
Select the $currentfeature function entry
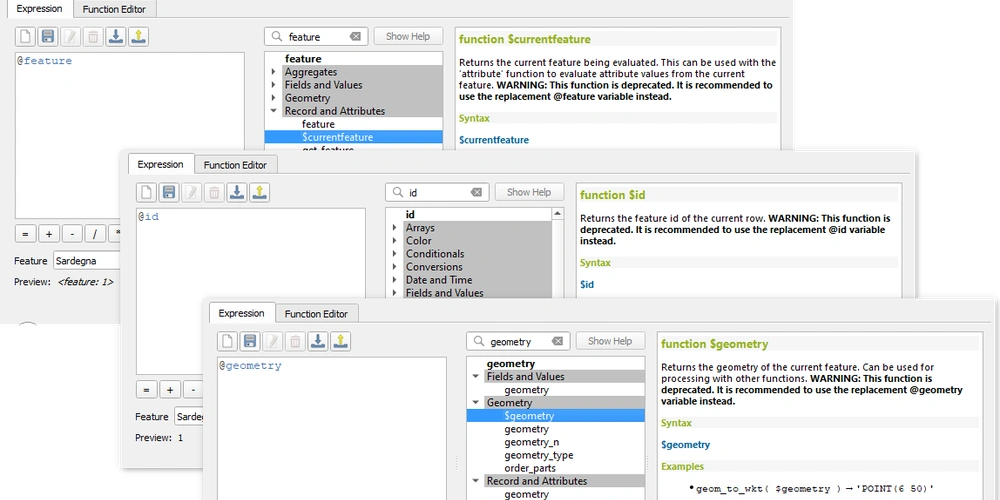[x=353, y=137]
